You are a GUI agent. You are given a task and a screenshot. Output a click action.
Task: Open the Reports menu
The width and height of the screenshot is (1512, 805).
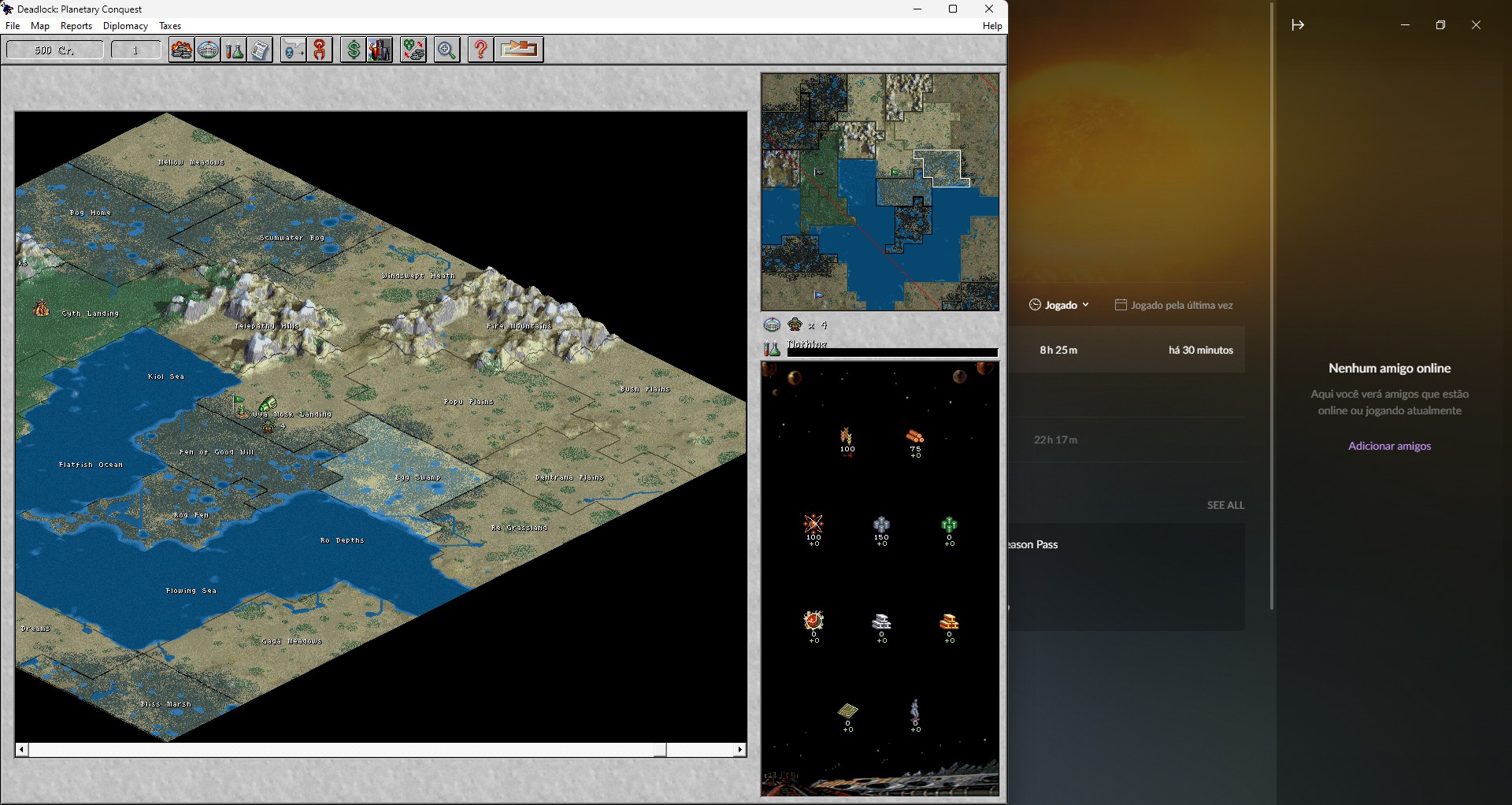(x=76, y=26)
